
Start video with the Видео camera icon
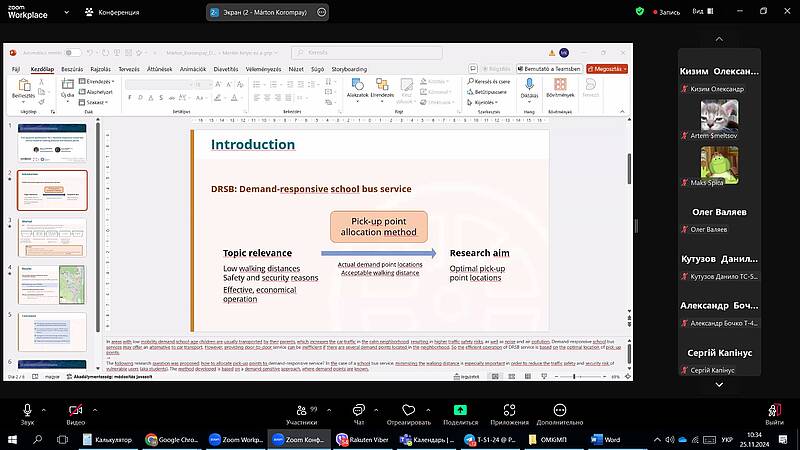[76, 410]
